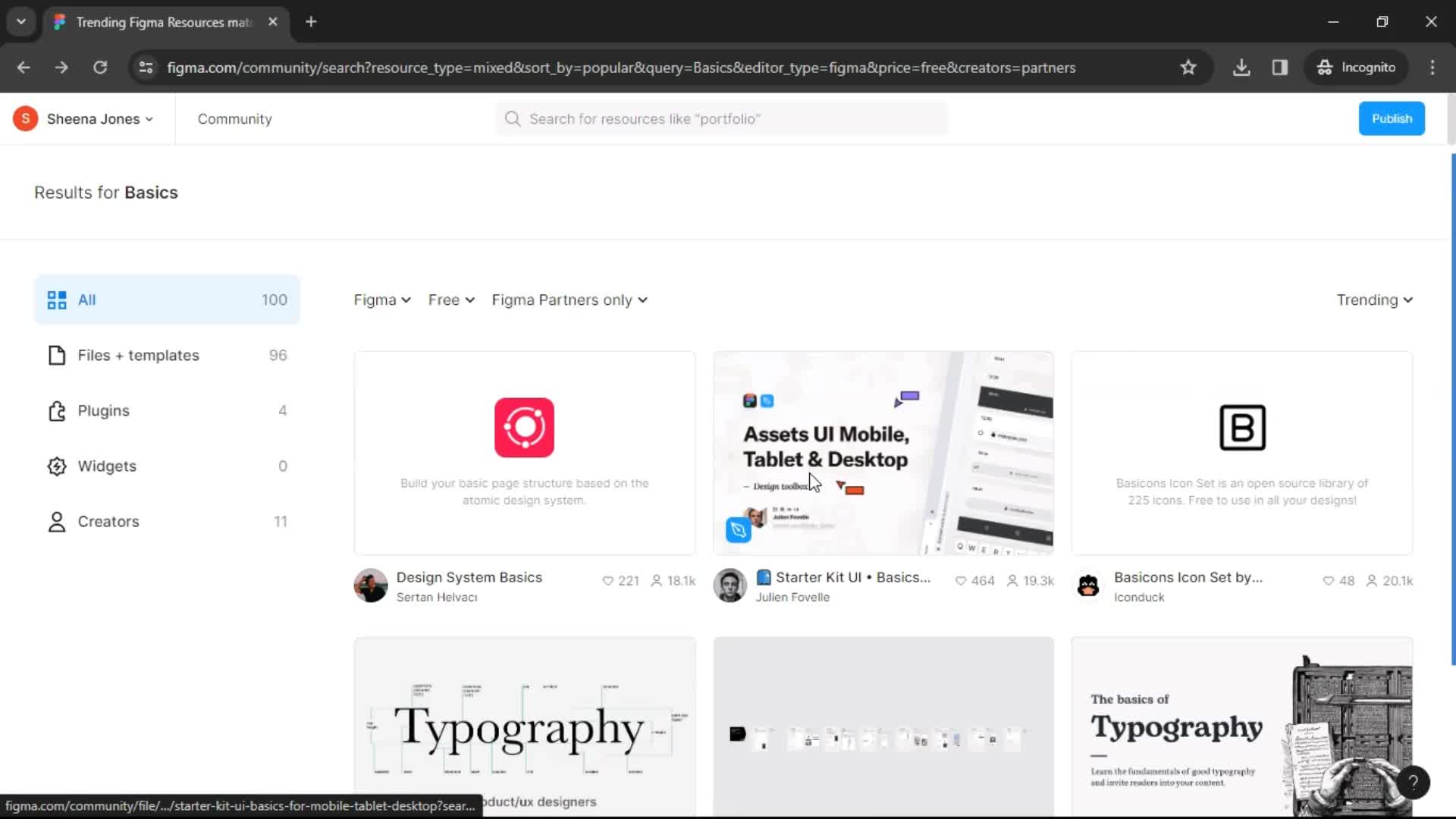Open the Typography diagram thumbnail
The width and height of the screenshot is (1456, 819).
click(524, 726)
